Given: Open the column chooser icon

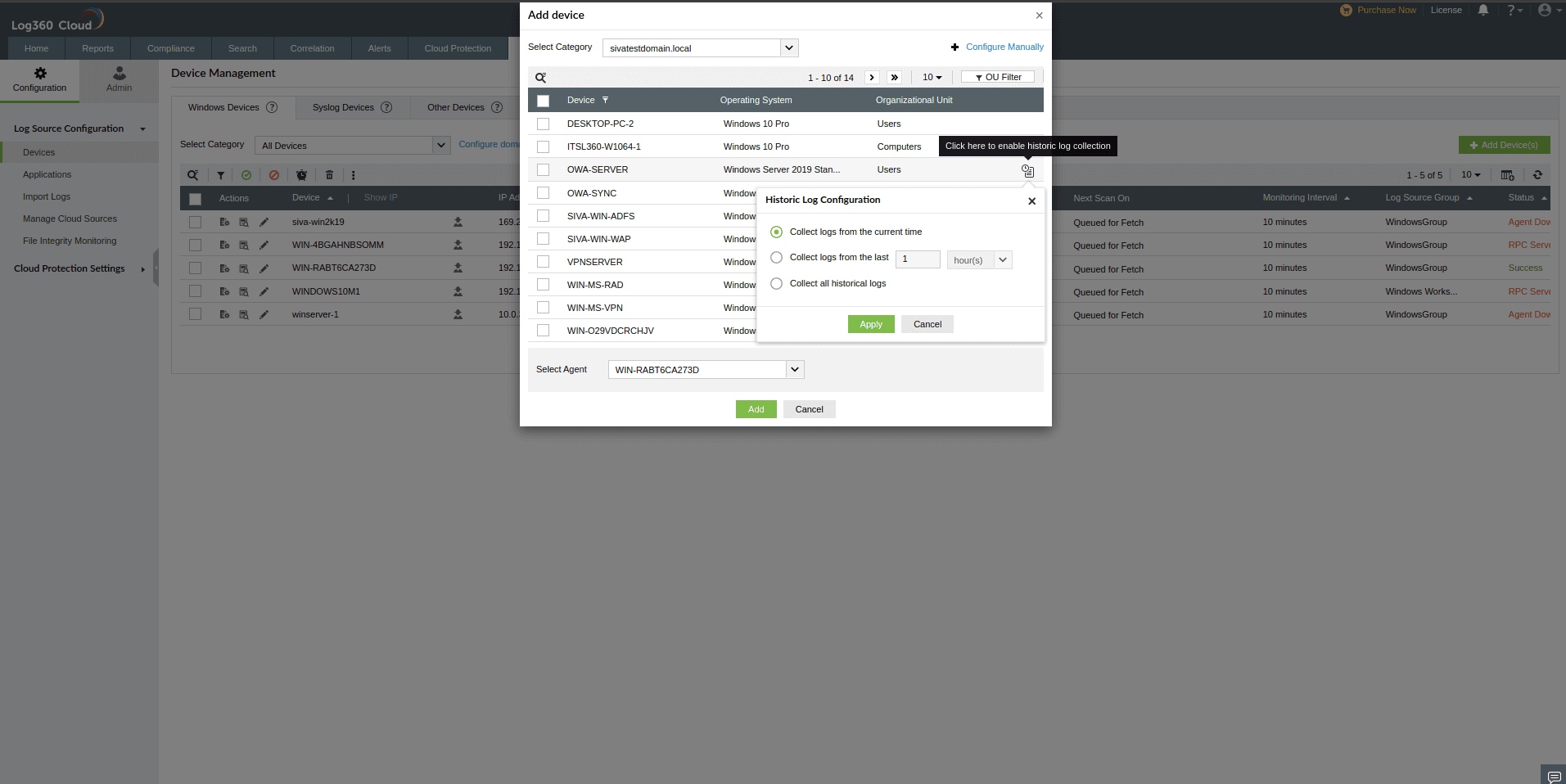Looking at the screenshot, I should point(1507,174).
